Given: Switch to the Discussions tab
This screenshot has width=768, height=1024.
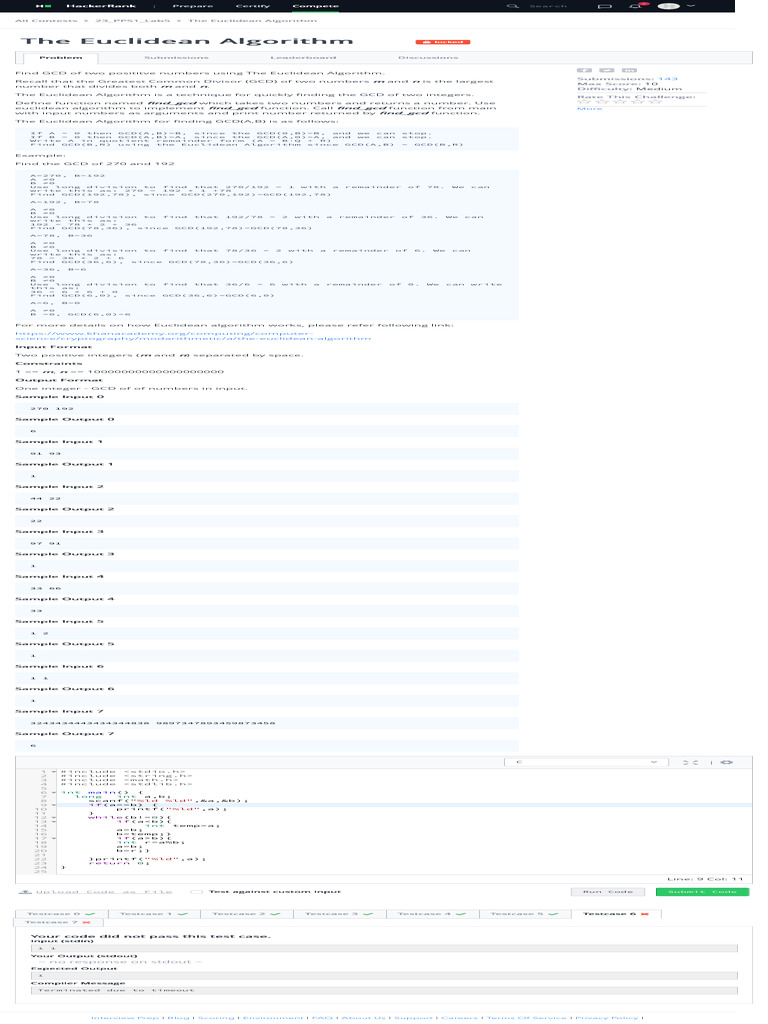Looking at the screenshot, I should coord(428,57).
